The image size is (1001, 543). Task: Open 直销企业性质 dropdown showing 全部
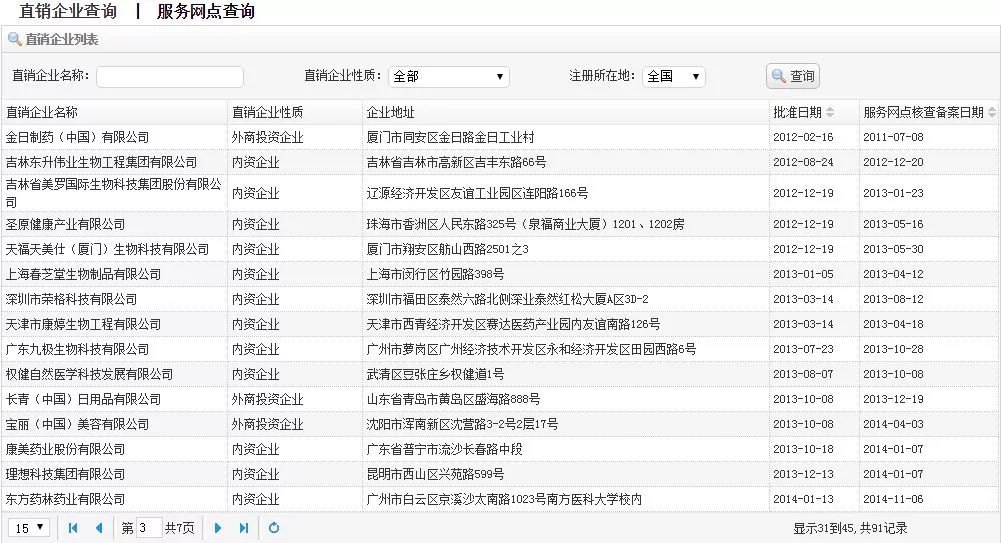click(x=448, y=77)
